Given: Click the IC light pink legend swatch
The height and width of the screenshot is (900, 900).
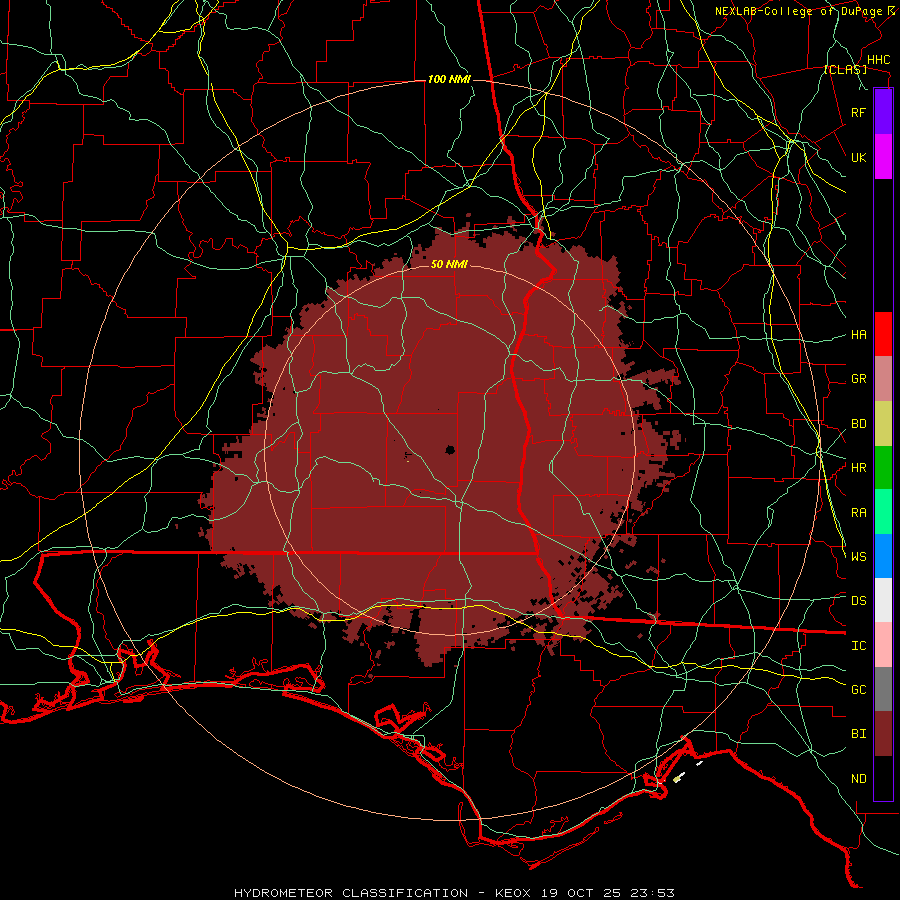Looking at the screenshot, I should 883,645.
